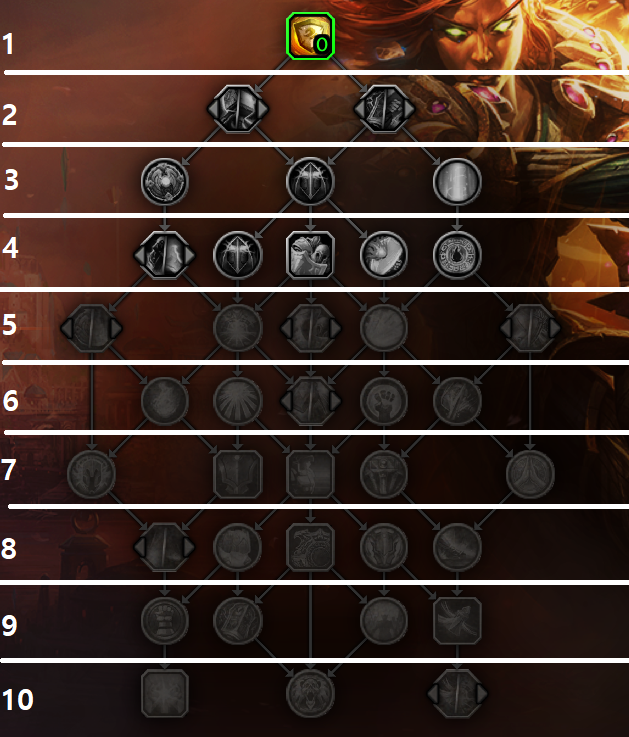The height and width of the screenshot is (737, 629).
Task: Select the armored knight talent in row 4
Action: coord(310,255)
